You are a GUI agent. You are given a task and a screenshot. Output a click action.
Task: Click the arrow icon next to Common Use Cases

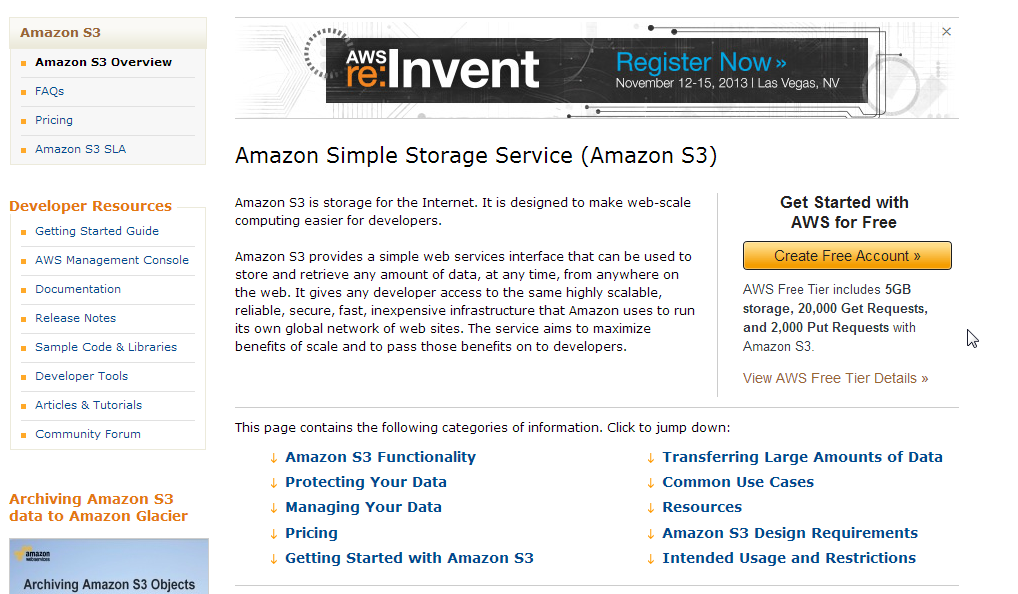651,483
